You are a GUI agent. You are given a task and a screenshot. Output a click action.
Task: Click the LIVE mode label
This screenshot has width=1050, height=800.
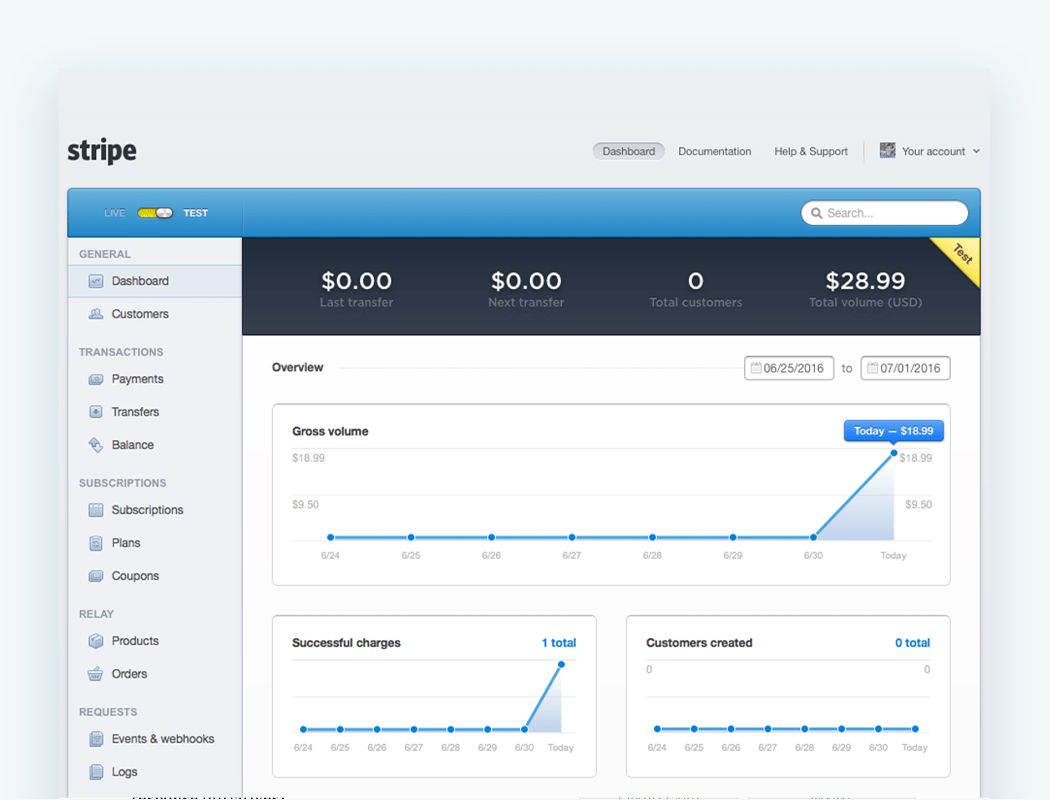[115, 213]
